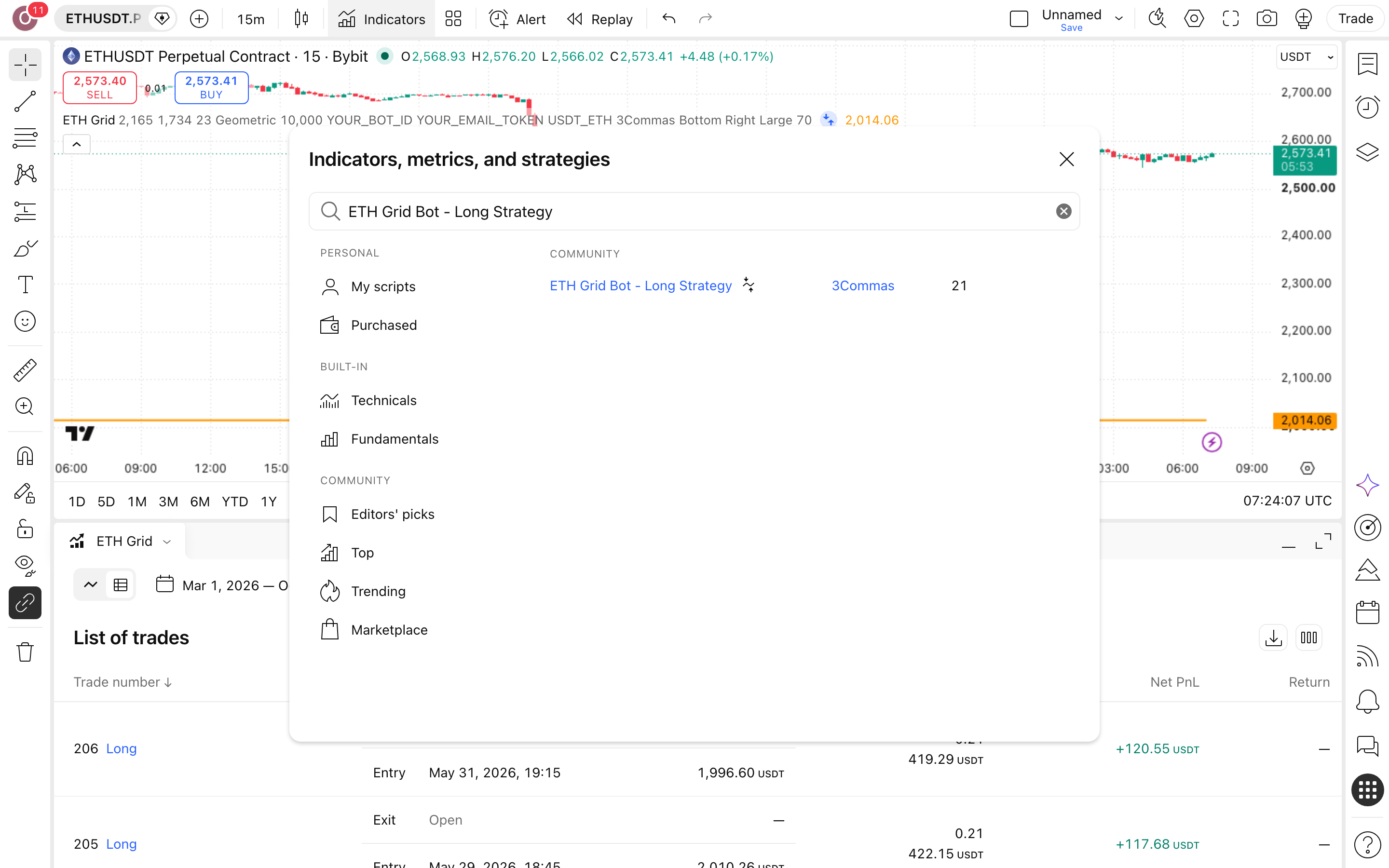Open the object tree layers panel
Viewport: 1389px width, 868px height.
pos(1367,152)
